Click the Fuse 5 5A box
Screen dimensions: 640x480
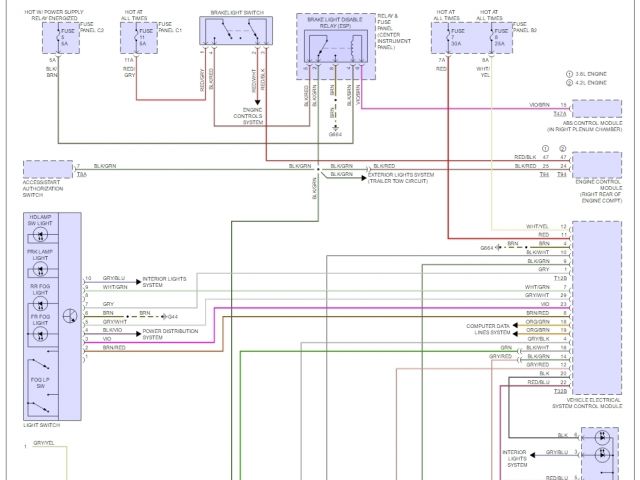tap(62, 38)
